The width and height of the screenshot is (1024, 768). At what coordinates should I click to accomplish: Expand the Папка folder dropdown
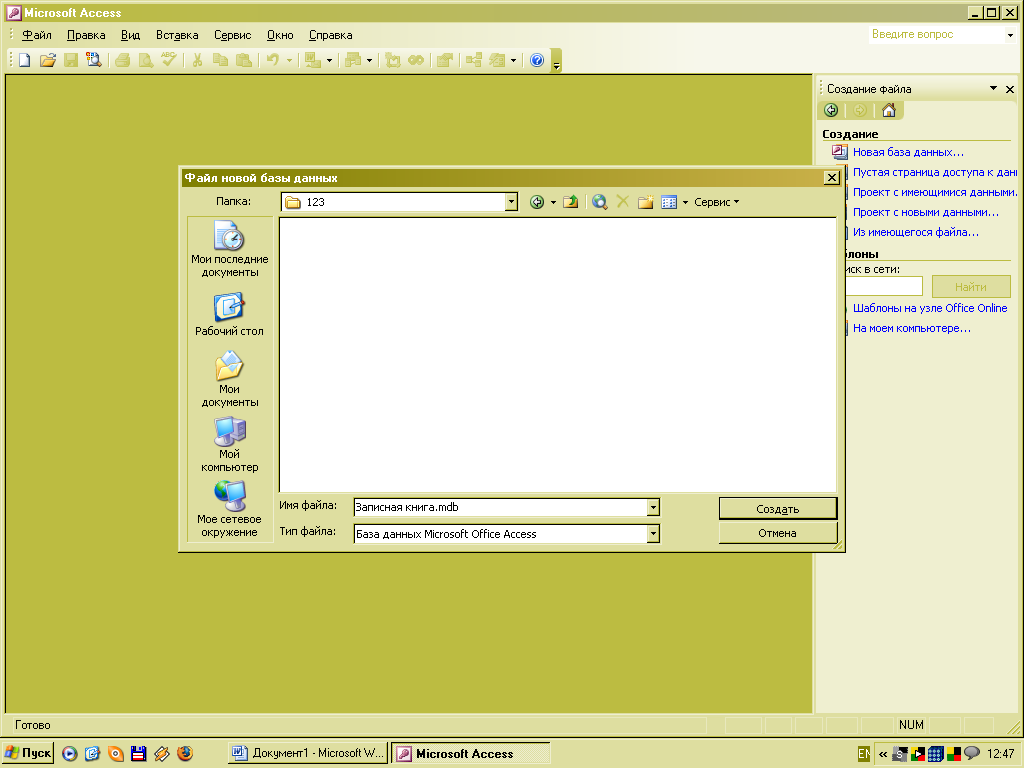pos(511,202)
